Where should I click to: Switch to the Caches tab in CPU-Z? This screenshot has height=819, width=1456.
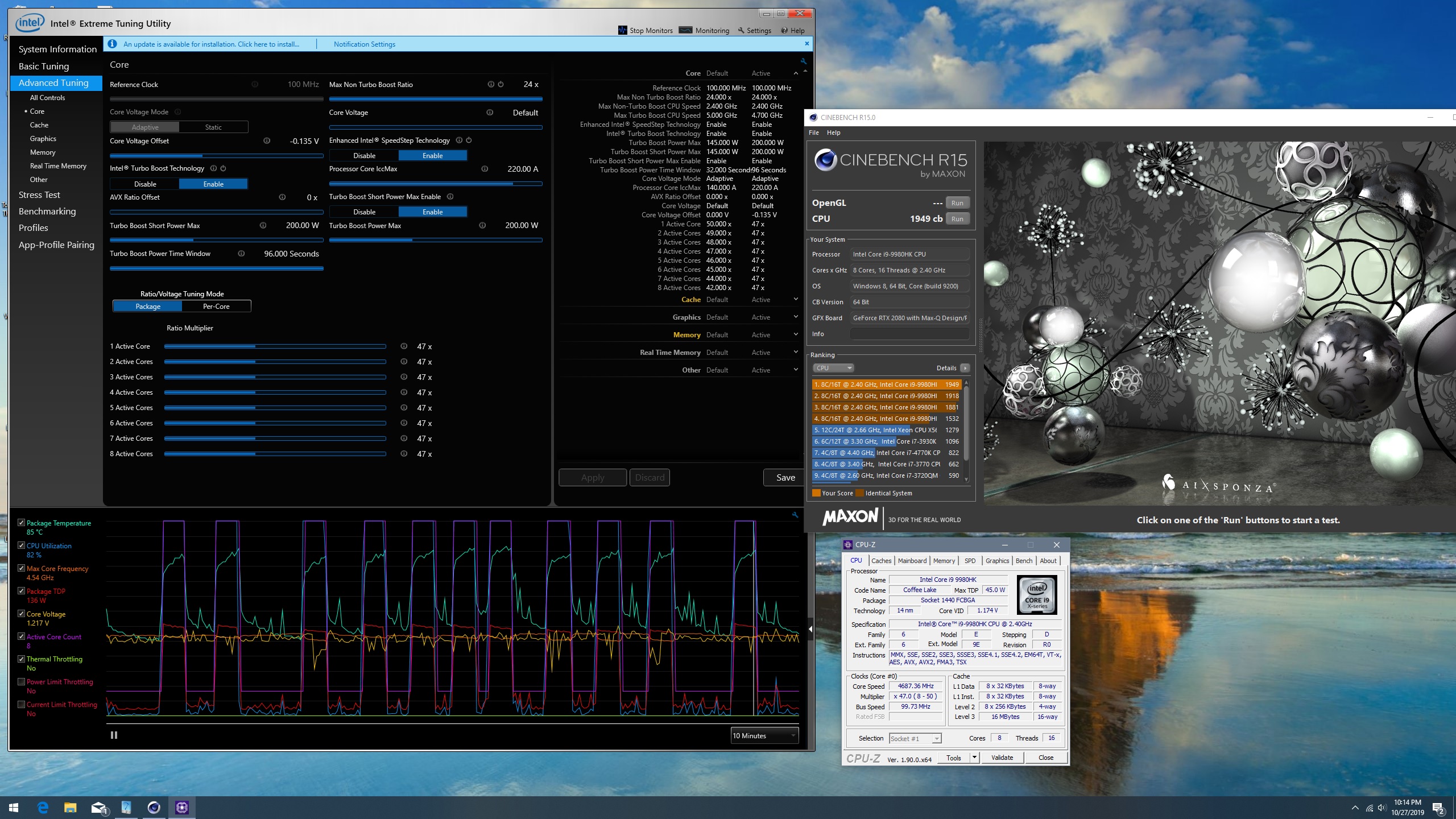tap(881, 561)
